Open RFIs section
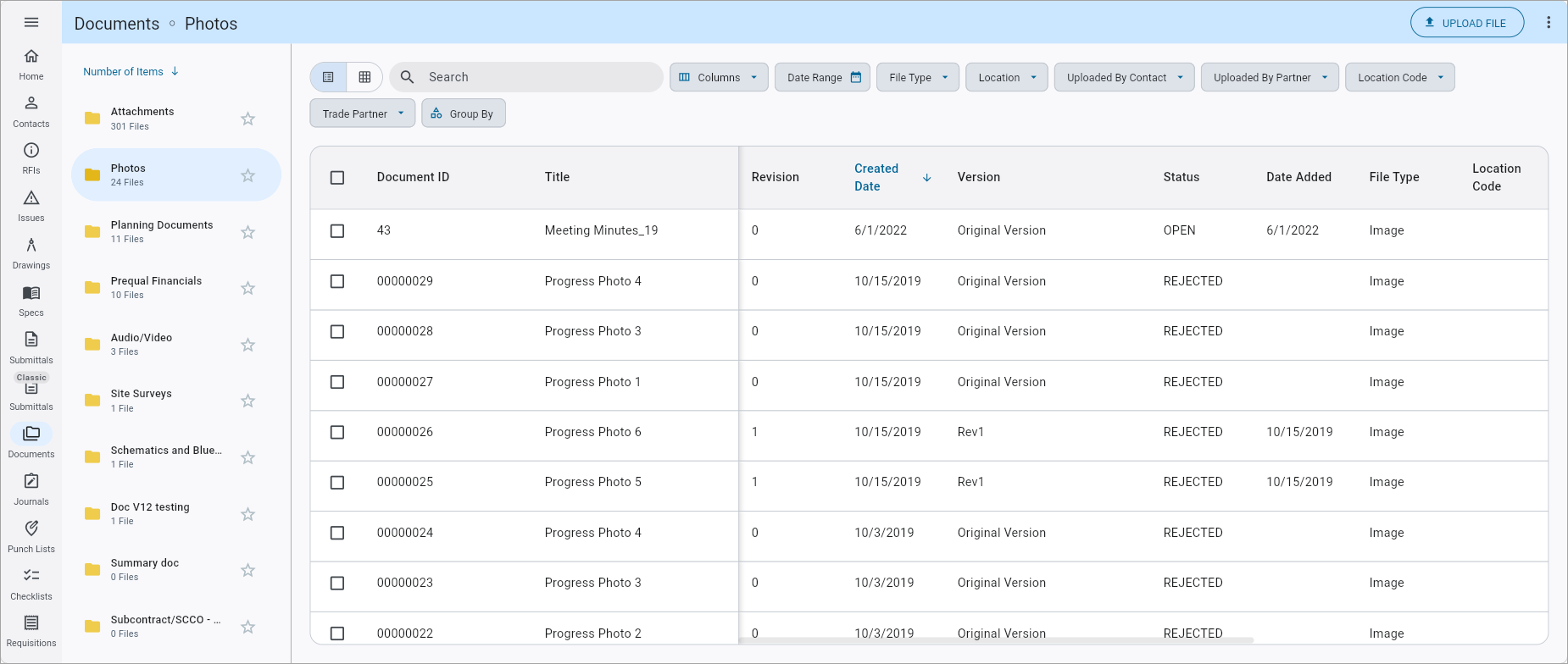1568x664 pixels. (31, 158)
